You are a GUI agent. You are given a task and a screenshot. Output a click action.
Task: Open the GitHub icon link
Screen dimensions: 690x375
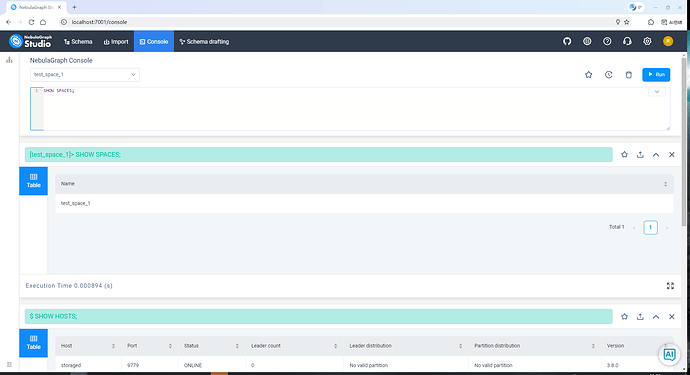(567, 41)
